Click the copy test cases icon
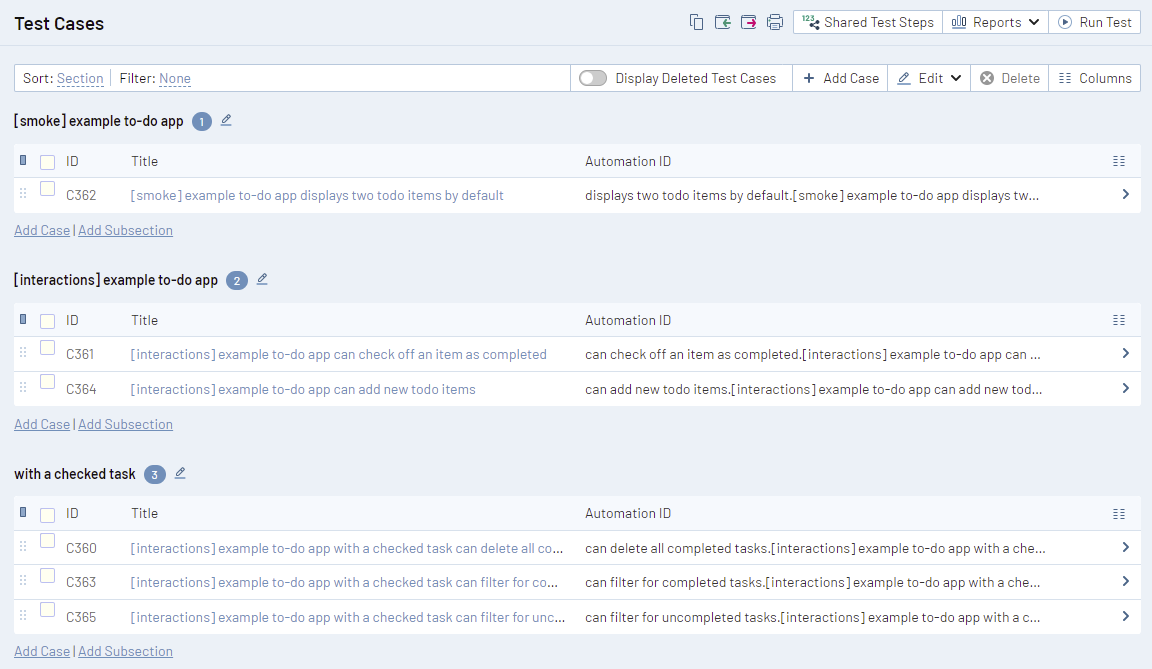Image resolution: width=1152 pixels, height=669 pixels. tap(697, 22)
